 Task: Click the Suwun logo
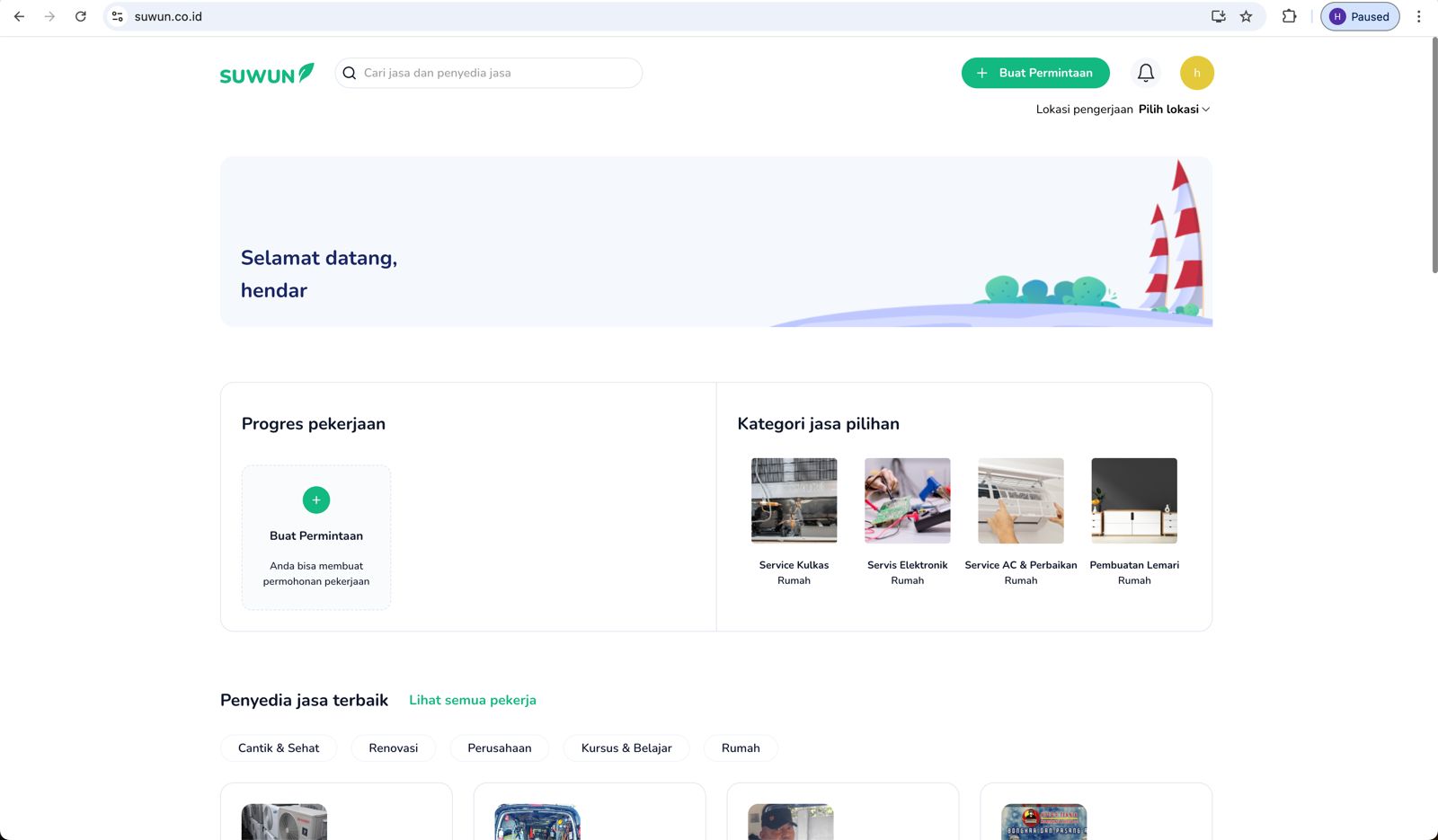tap(267, 74)
